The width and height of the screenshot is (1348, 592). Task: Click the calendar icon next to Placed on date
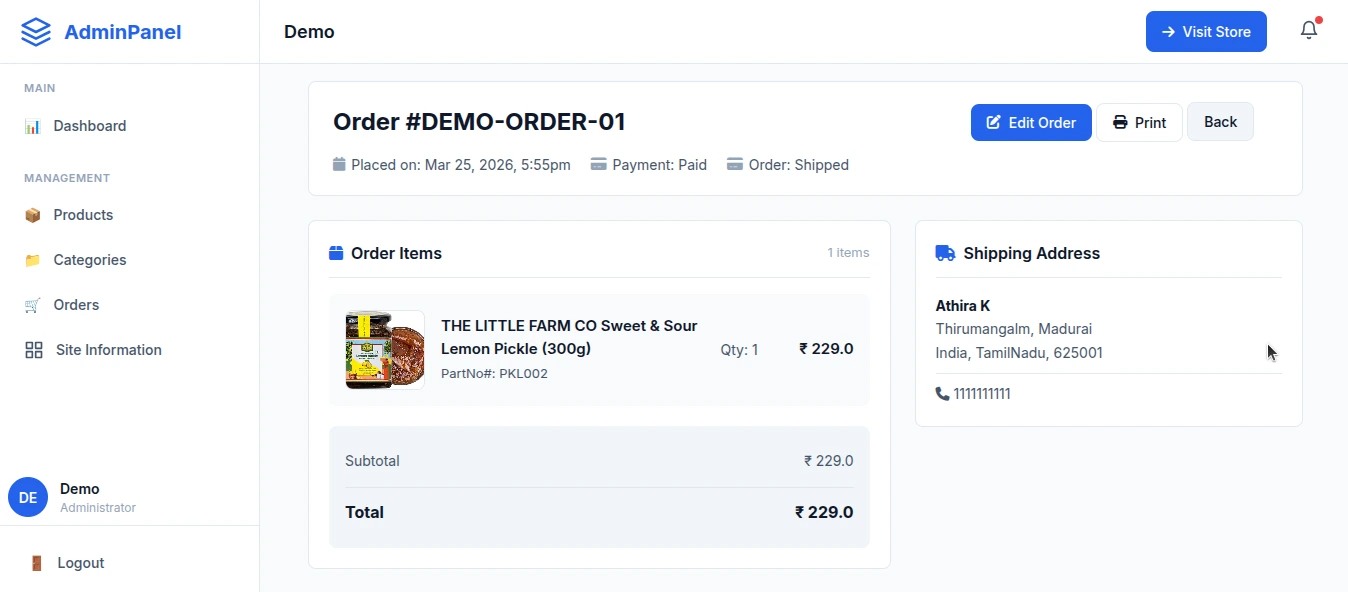[339, 164]
